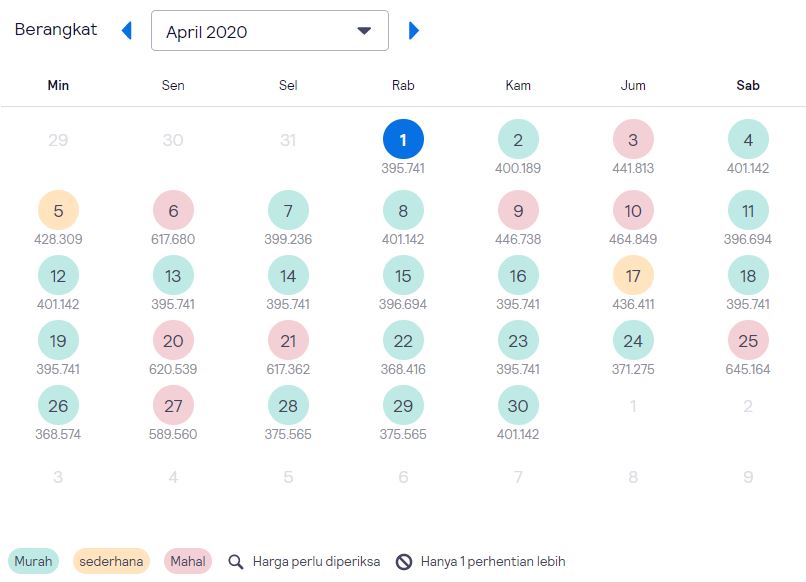Click the dropdown caret beside April 2020

point(364,31)
